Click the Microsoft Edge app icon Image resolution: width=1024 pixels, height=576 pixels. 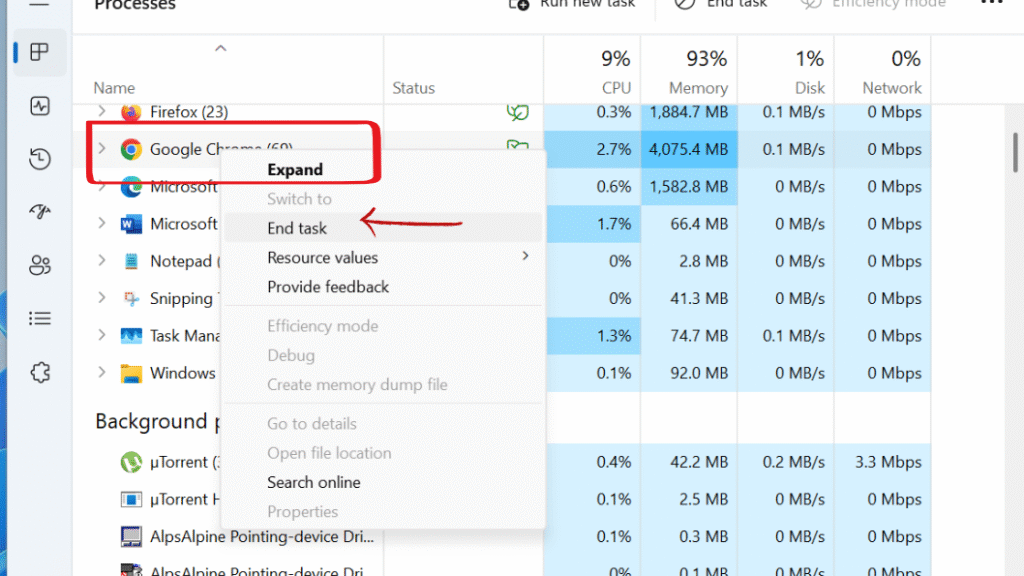pos(131,187)
